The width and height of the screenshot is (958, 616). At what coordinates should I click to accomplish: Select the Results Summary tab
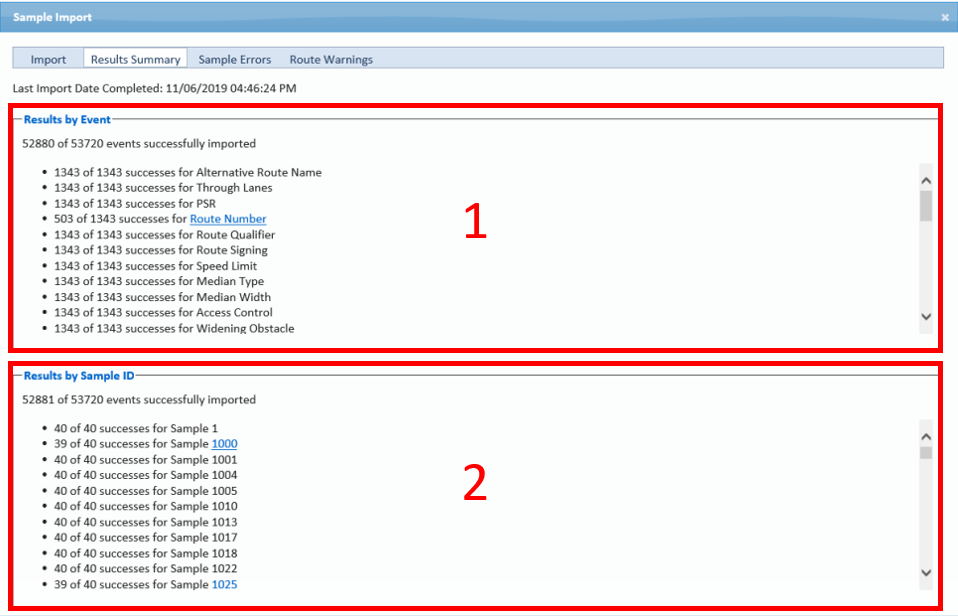(x=135, y=59)
